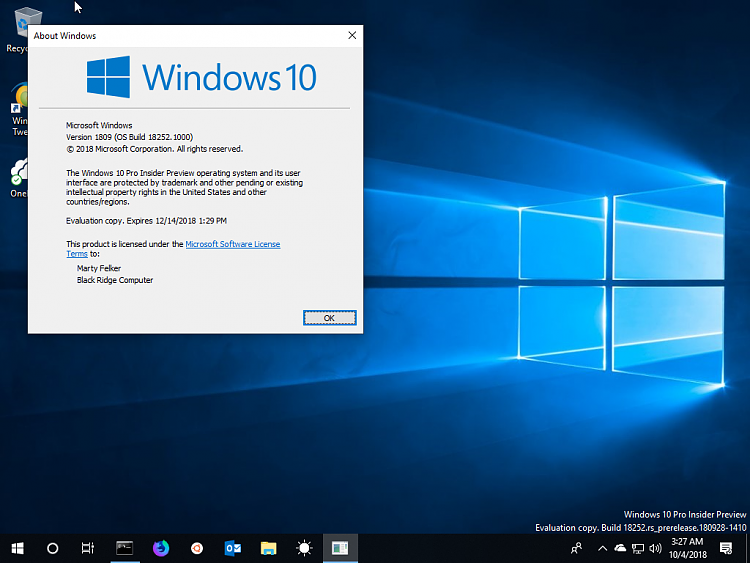Viewport: 750px width, 563px height.
Task: Click OK in the About Windows dialog
Action: click(330, 318)
